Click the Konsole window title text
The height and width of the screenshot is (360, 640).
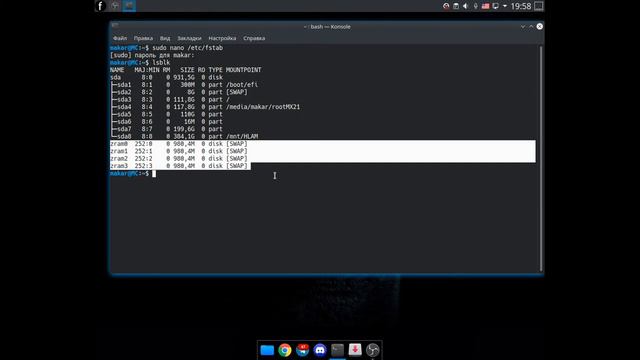327,27
